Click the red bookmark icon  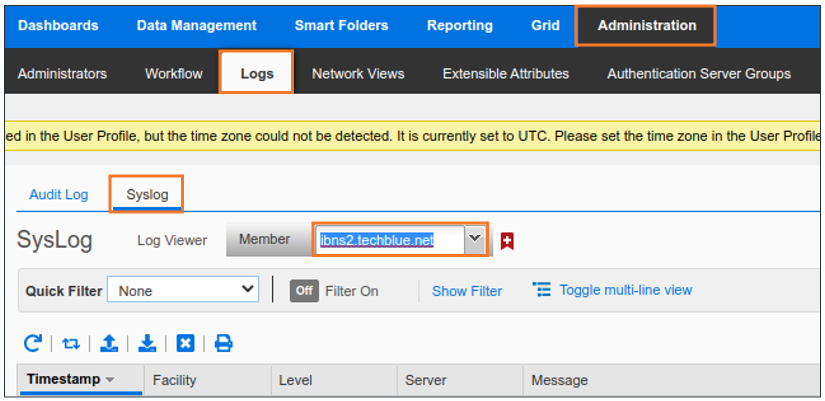coord(507,241)
